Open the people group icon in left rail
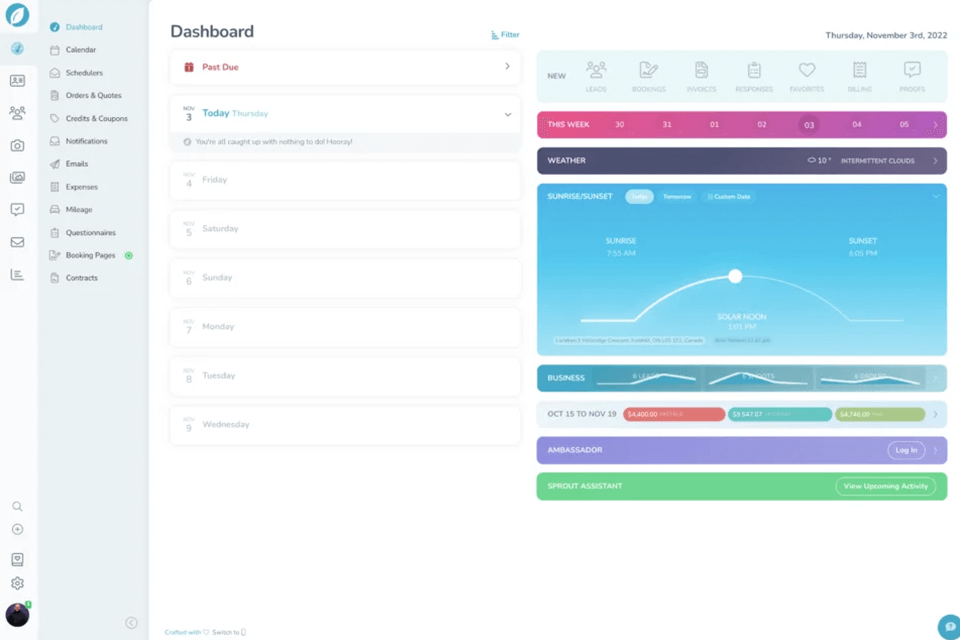The height and width of the screenshot is (640, 960). 17,112
